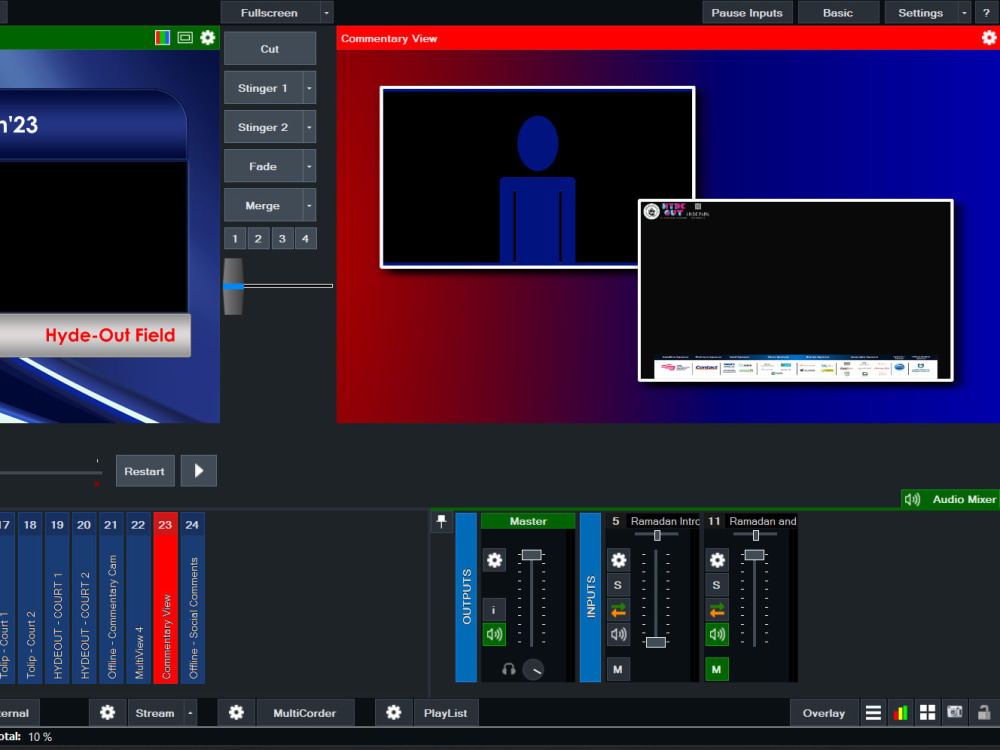Screen dimensions: 1000x750
Task: Click the snapshot camera icon
Action: [x=955, y=712]
